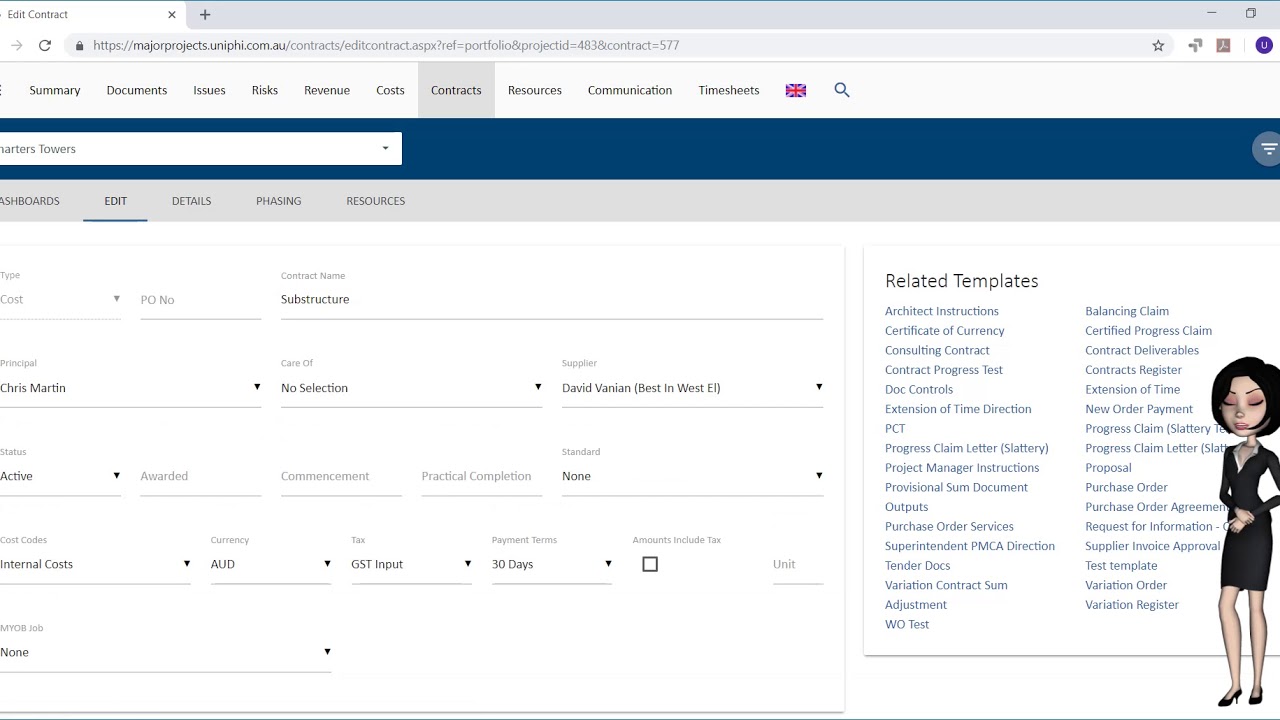Open the Variation Register template link
The width and height of the screenshot is (1280, 720).
click(1131, 605)
